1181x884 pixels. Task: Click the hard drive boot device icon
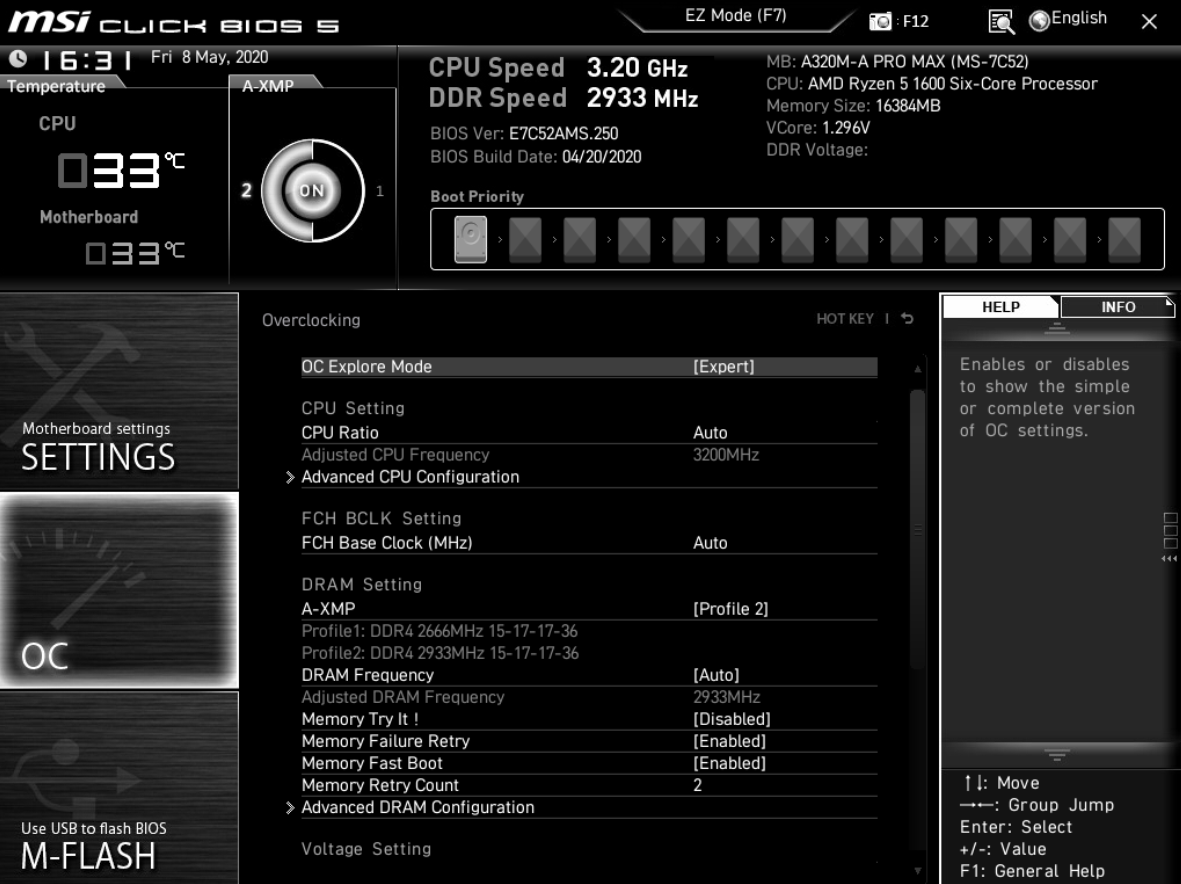click(x=470, y=239)
